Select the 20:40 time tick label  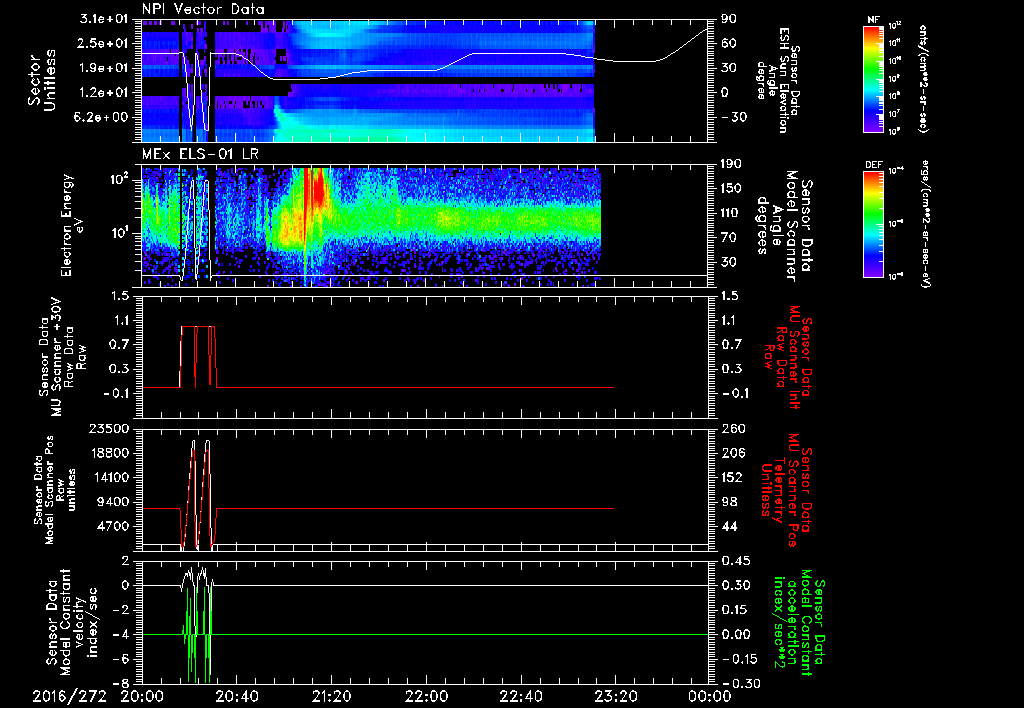tap(237, 697)
